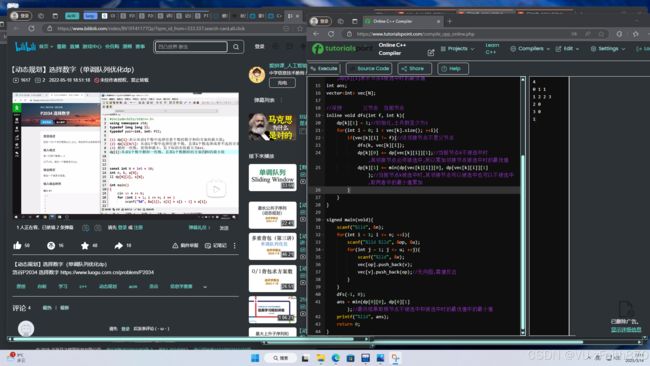Viewport: 650px width, 366px height.
Task: Click the bilibili address bar URL
Action: pyautogui.click(x=151, y=29)
